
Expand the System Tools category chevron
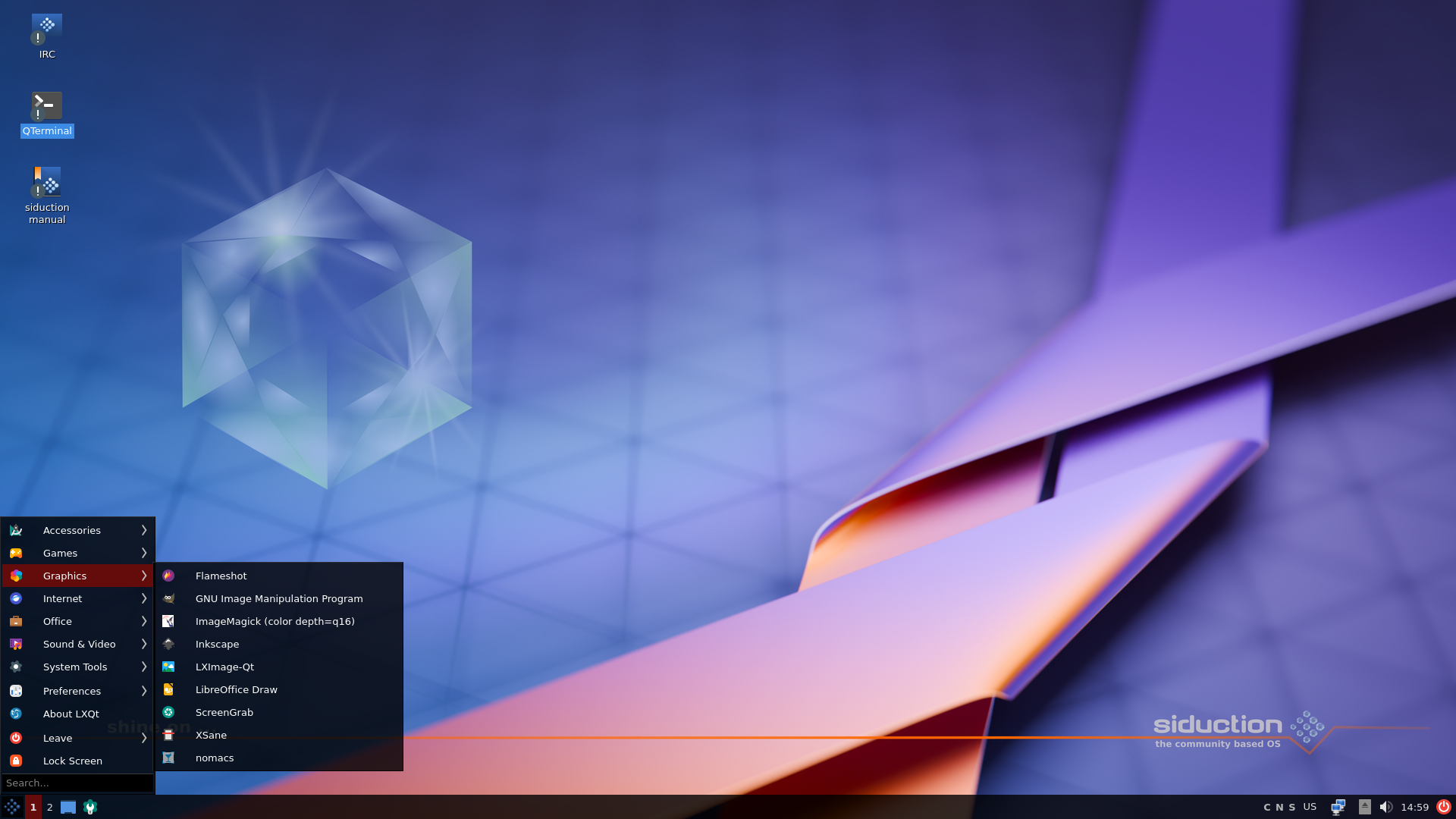click(x=144, y=667)
